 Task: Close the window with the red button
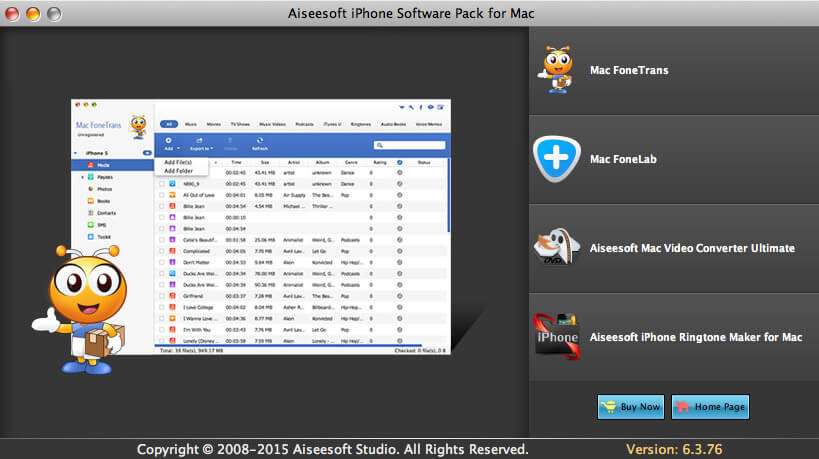(13, 14)
